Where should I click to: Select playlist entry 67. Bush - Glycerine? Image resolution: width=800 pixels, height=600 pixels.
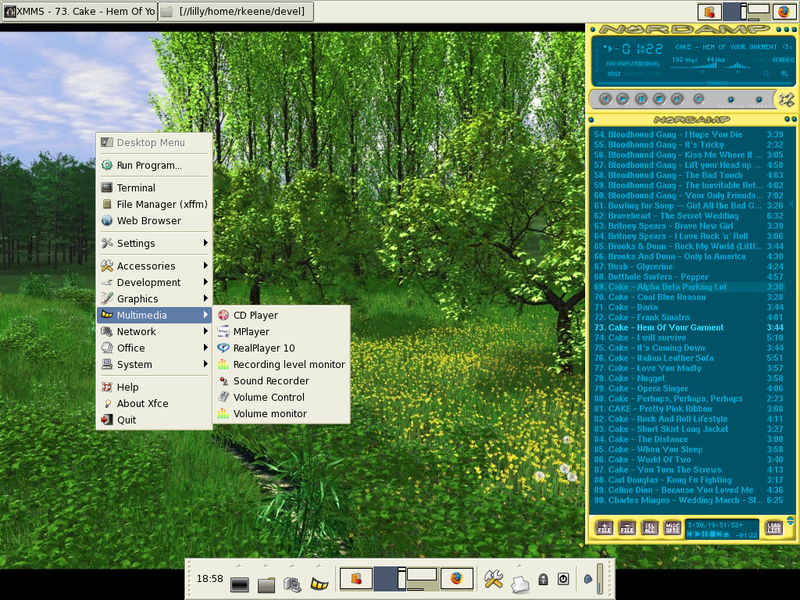click(688, 266)
